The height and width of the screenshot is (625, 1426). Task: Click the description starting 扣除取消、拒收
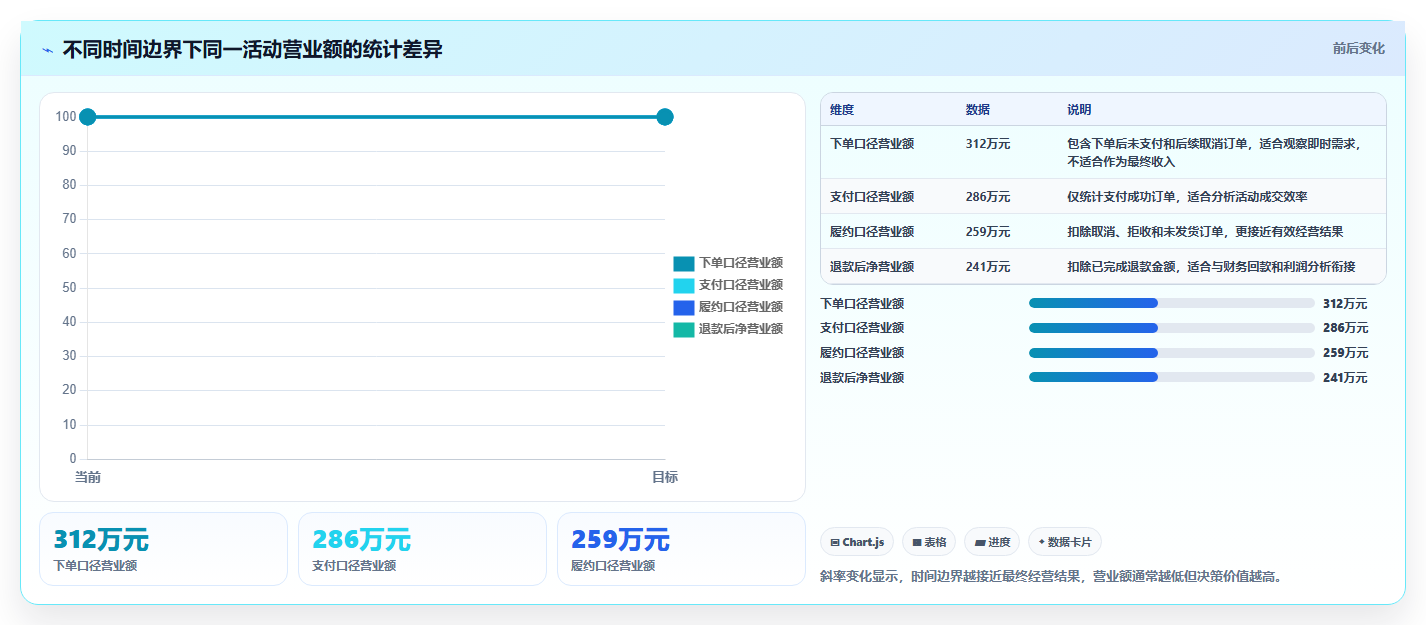[1205, 232]
